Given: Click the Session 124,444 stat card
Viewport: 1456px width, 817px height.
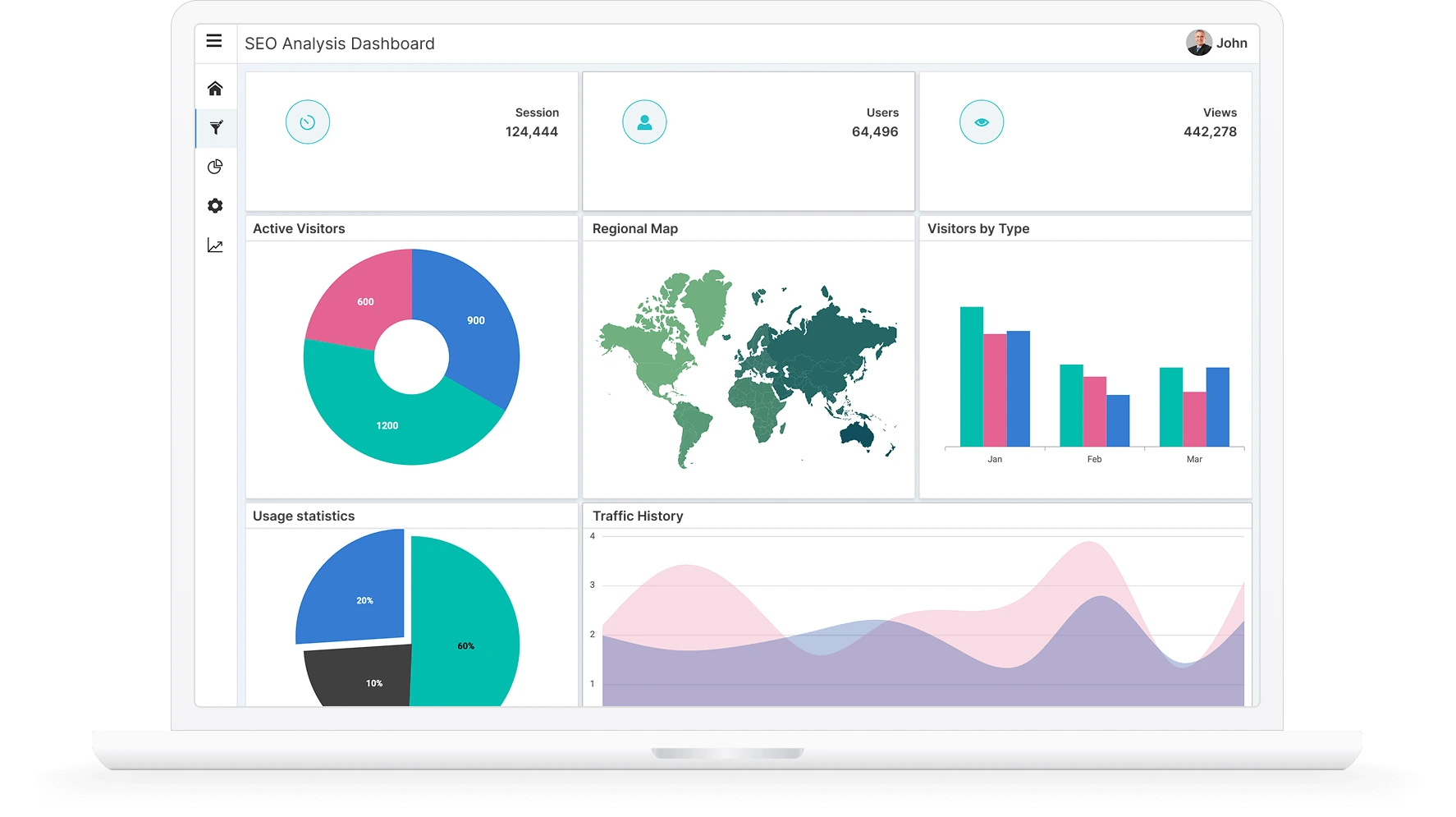Looking at the screenshot, I should point(411,141).
